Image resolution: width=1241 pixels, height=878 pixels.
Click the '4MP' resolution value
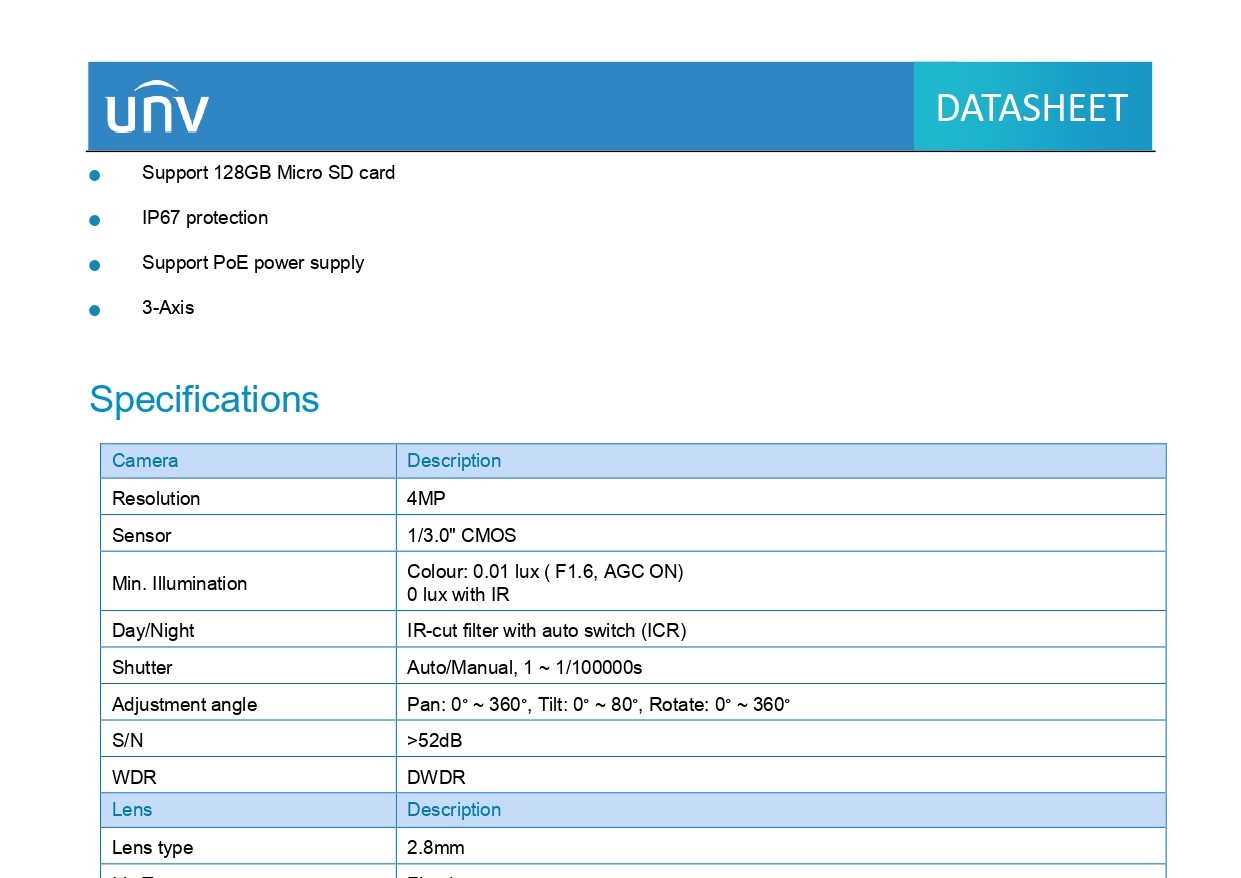tap(426, 498)
